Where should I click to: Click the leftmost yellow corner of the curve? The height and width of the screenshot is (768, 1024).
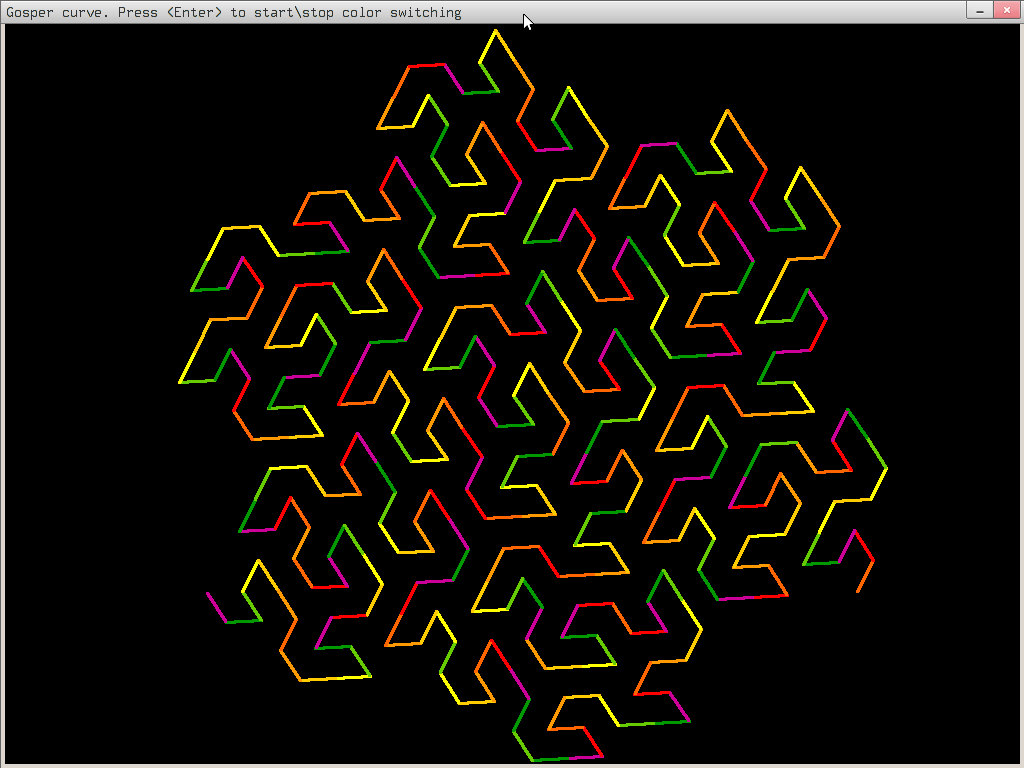click(181, 381)
